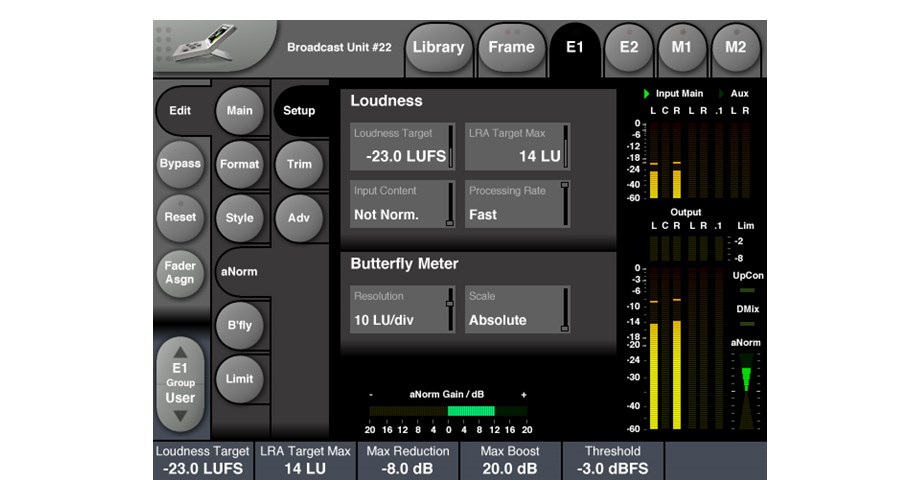
Task: Select the aNorm page
Action: [239, 272]
